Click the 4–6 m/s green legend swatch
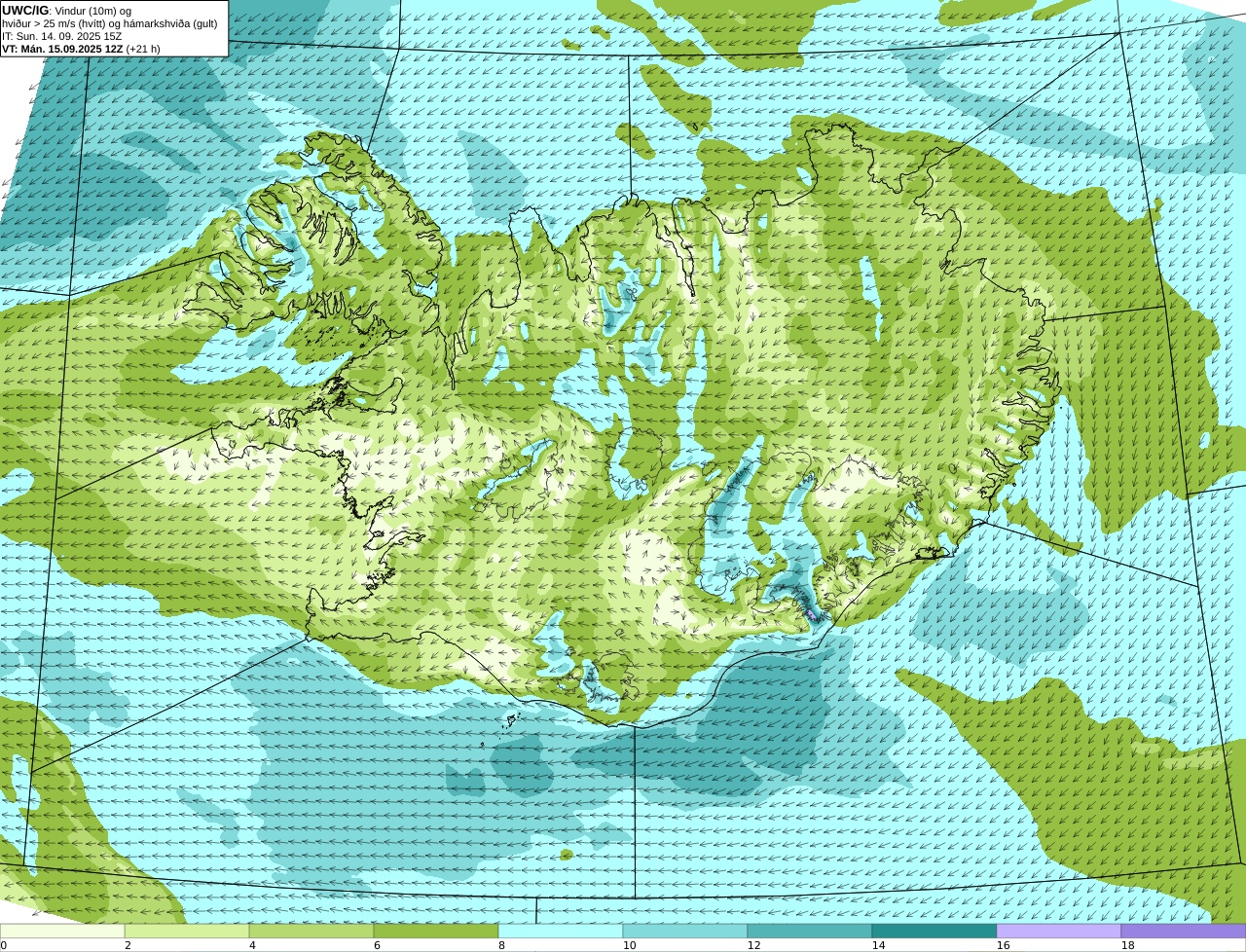Viewport: 1246px width, 952px height. pyautogui.click(x=311, y=931)
